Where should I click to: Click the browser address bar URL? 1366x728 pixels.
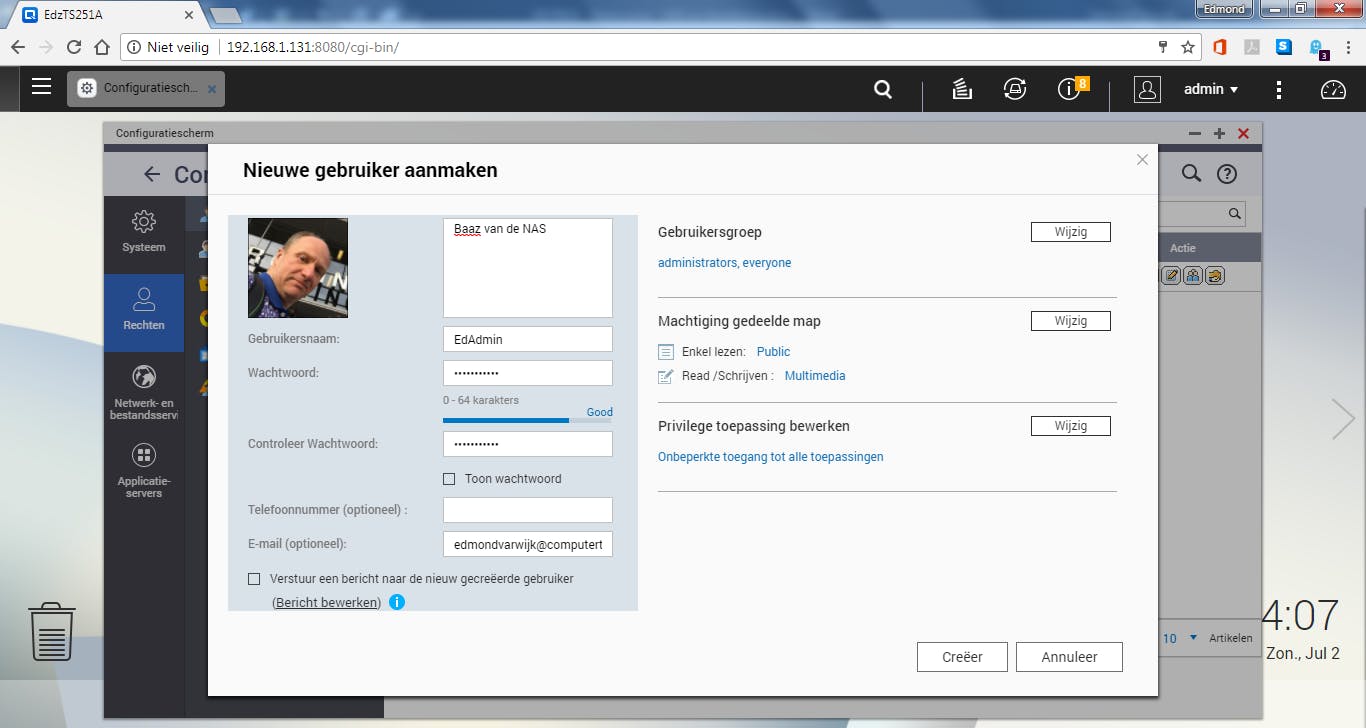313,47
